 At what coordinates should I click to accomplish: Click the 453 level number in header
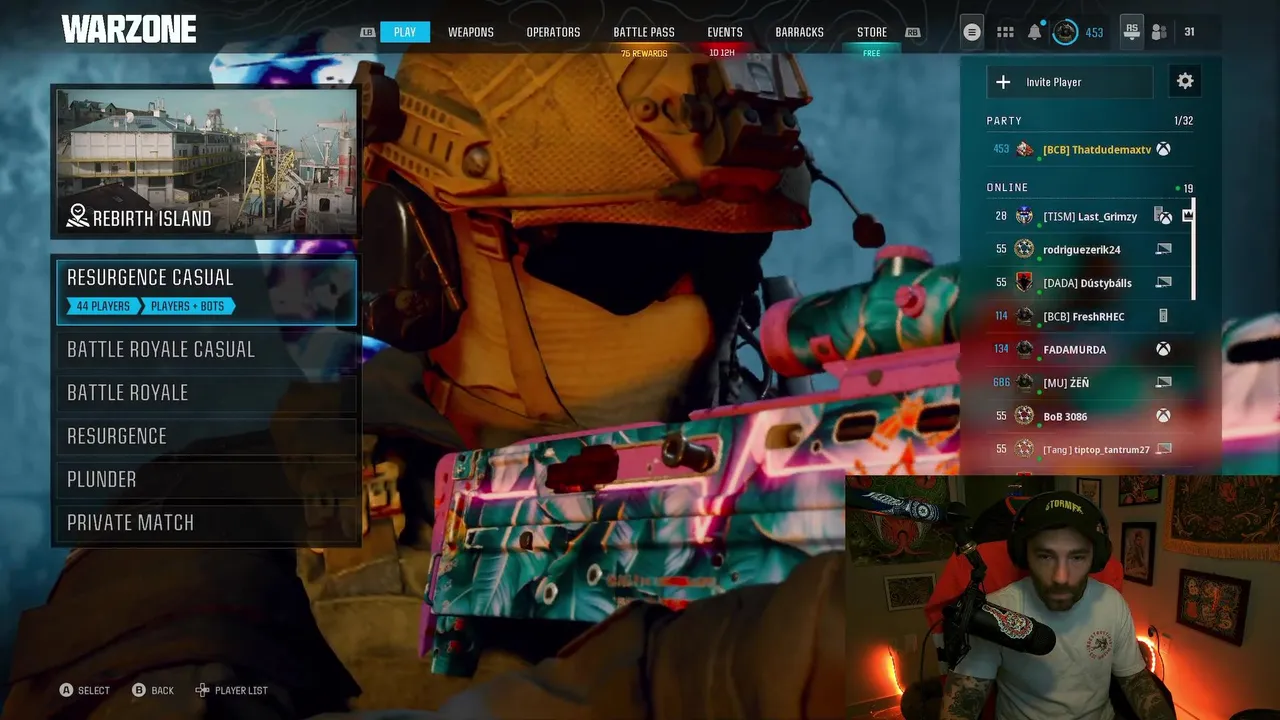point(1094,32)
